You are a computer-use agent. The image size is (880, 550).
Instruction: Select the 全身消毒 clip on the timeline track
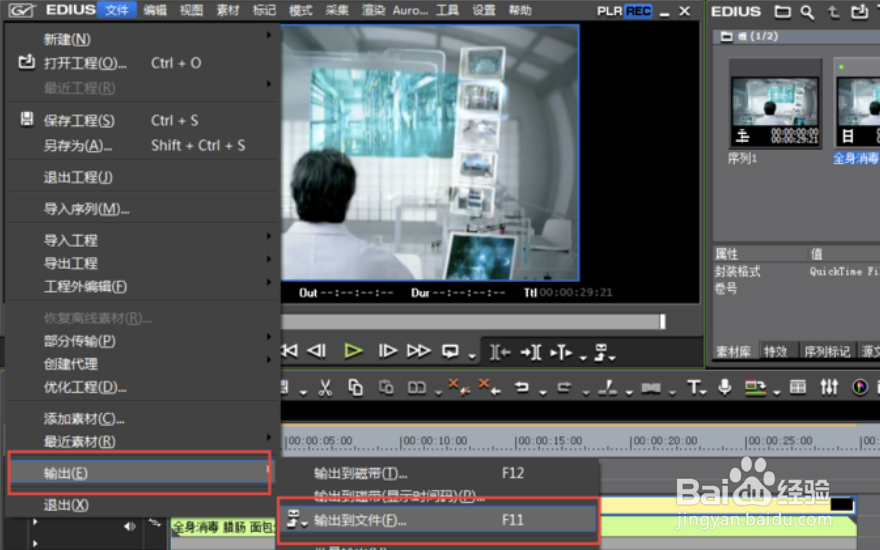tap(224, 528)
